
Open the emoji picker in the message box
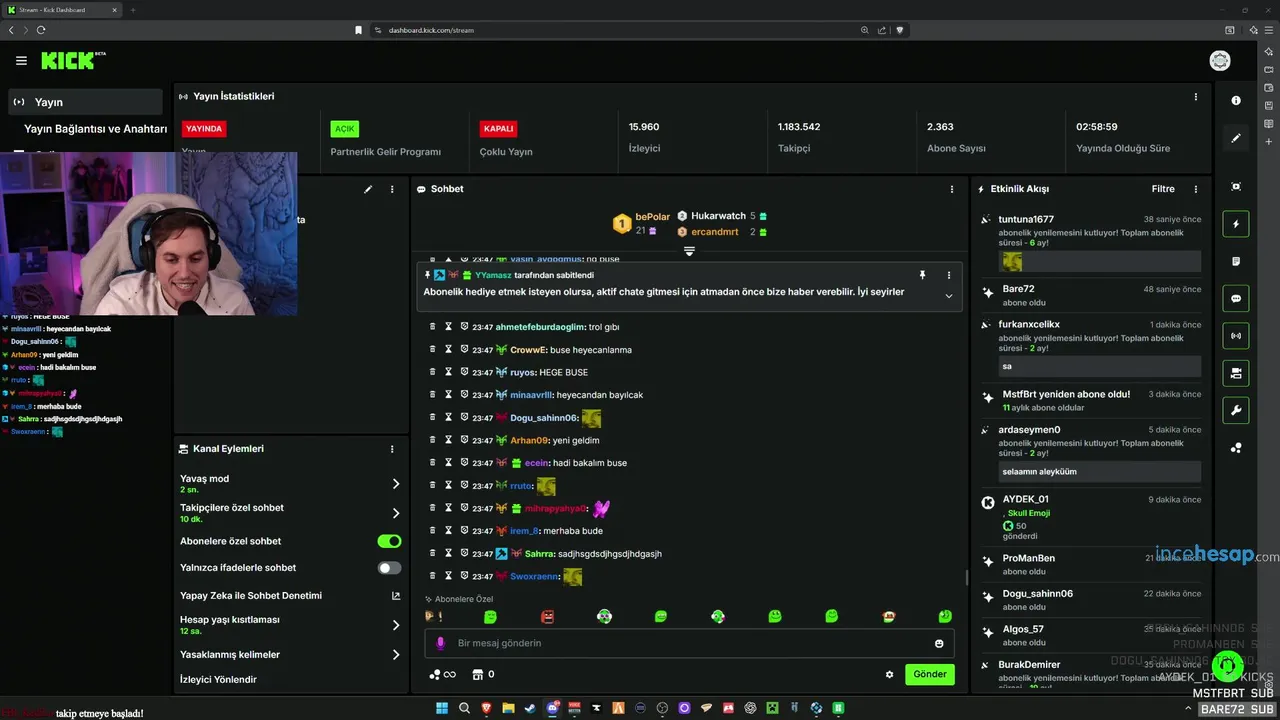(x=939, y=643)
